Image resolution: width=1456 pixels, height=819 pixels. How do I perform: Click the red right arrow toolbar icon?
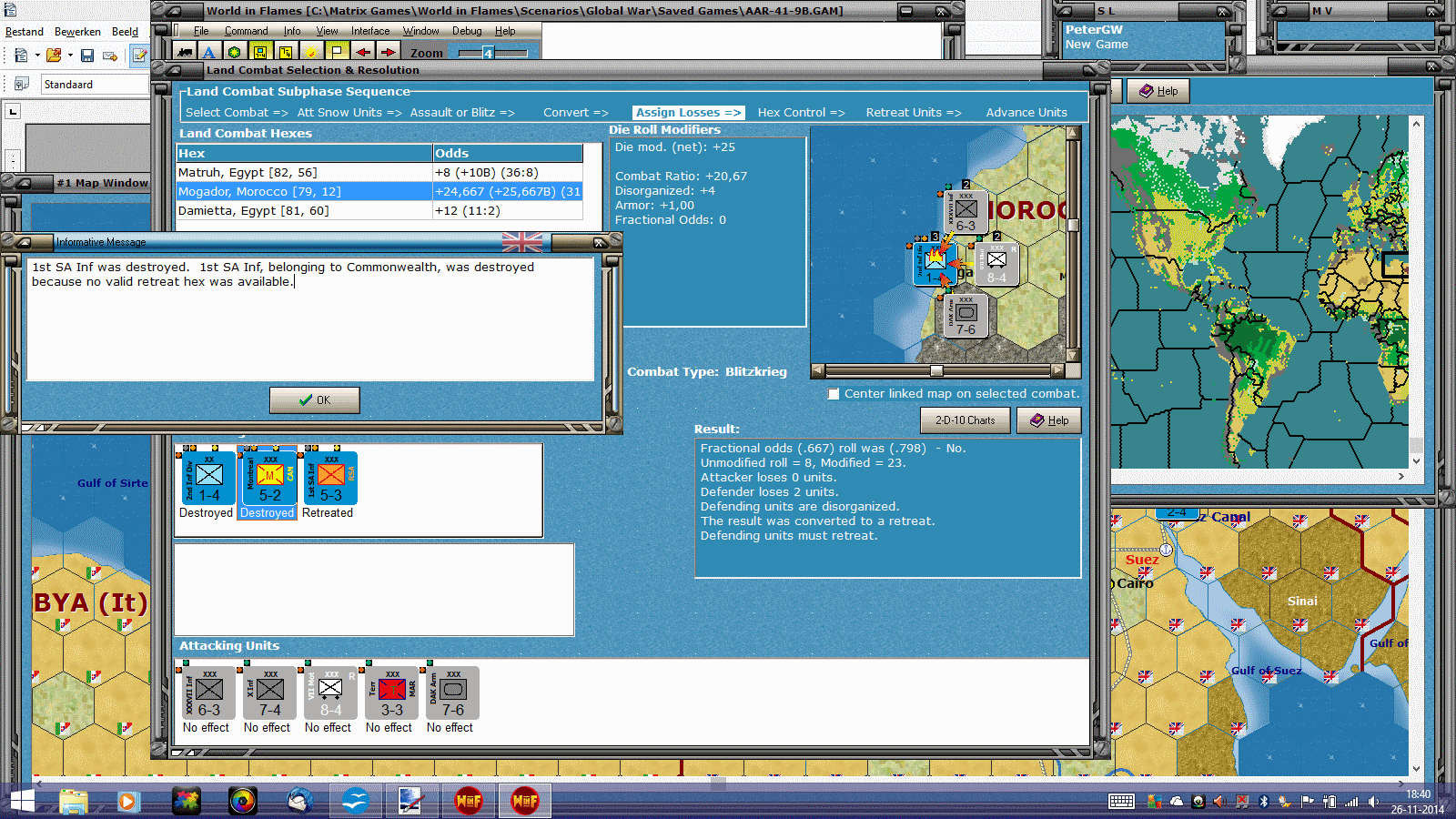389,53
